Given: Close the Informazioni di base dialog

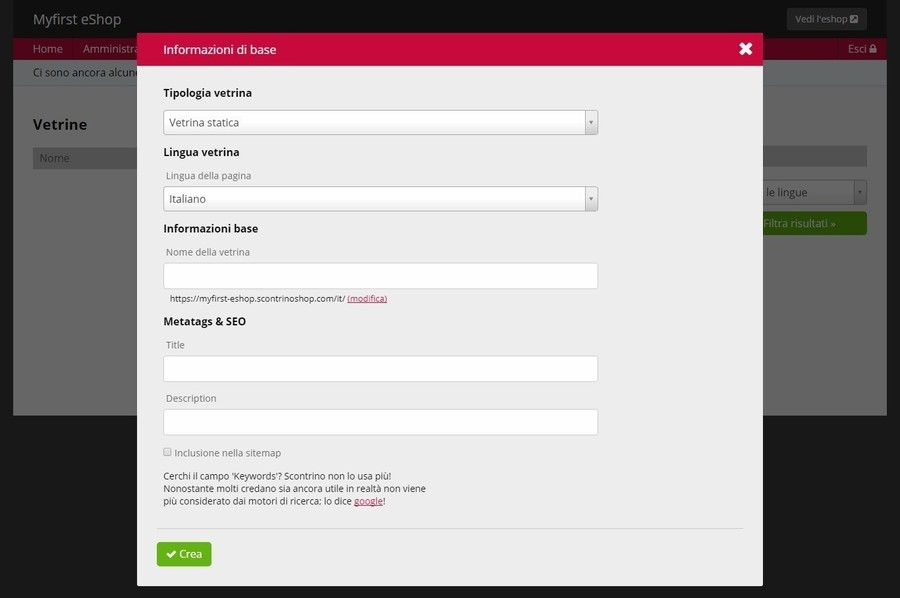Looking at the screenshot, I should pos(745,49).
